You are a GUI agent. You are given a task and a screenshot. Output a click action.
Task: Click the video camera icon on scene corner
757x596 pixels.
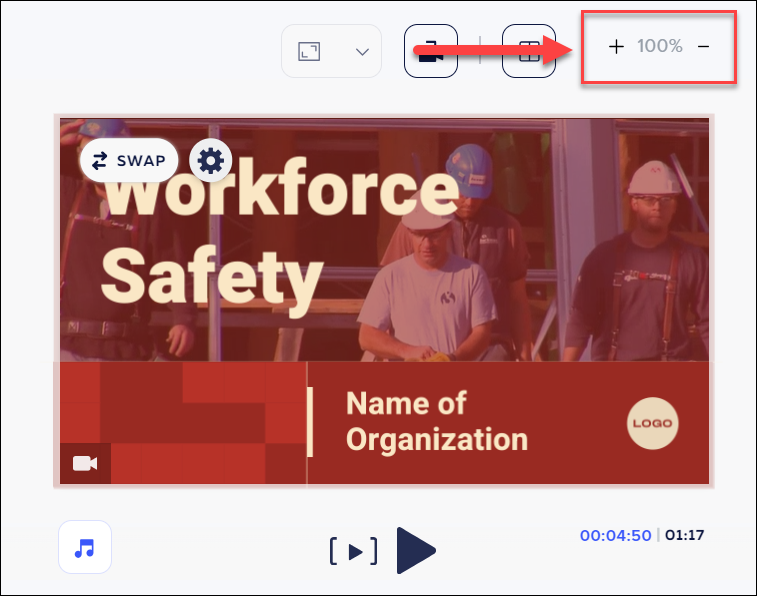coord(85,463)
